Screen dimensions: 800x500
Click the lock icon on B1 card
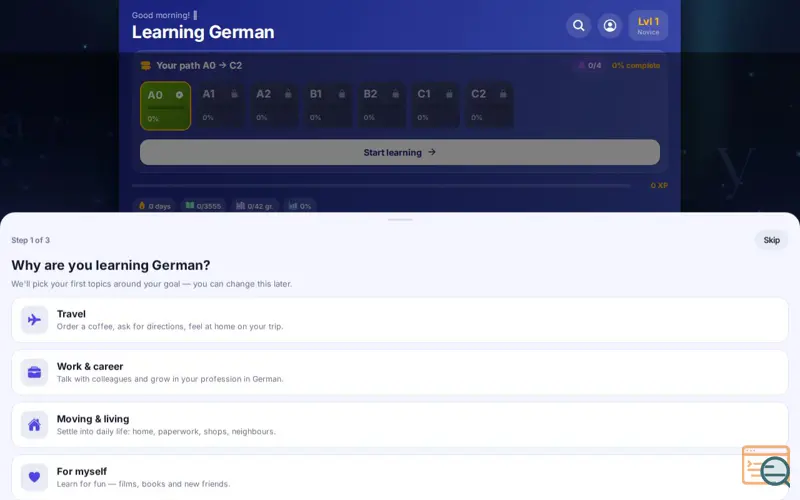pyautogui.click(x=342, y=94)
